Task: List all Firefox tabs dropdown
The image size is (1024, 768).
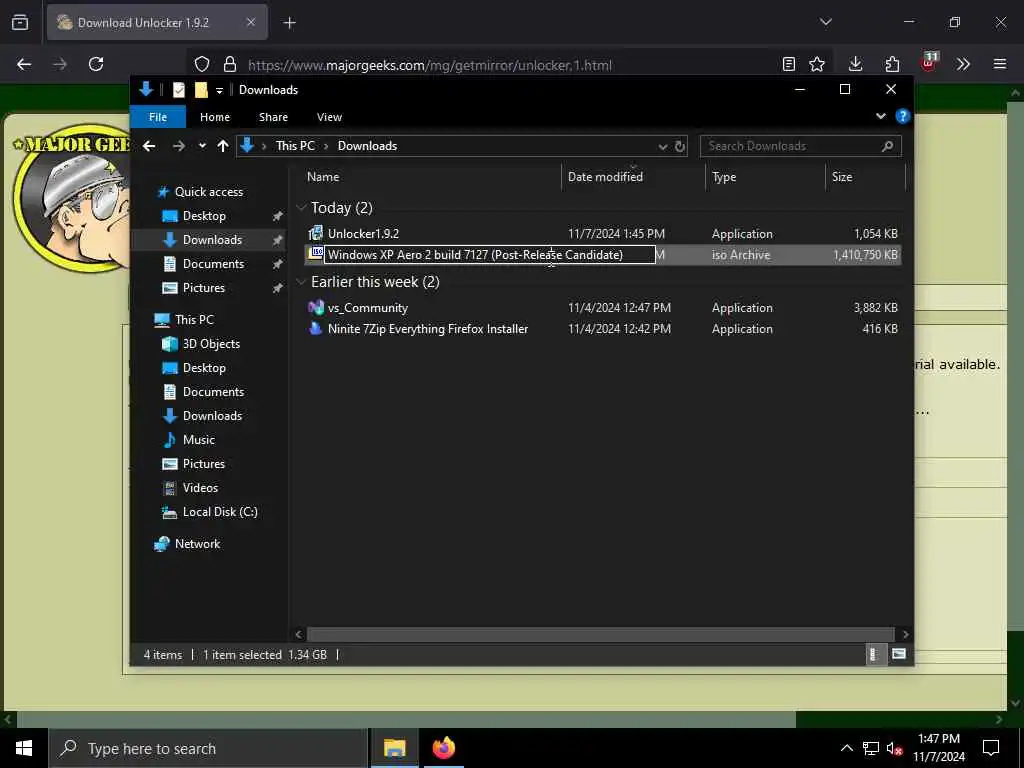Action: (x=826, y=22)
